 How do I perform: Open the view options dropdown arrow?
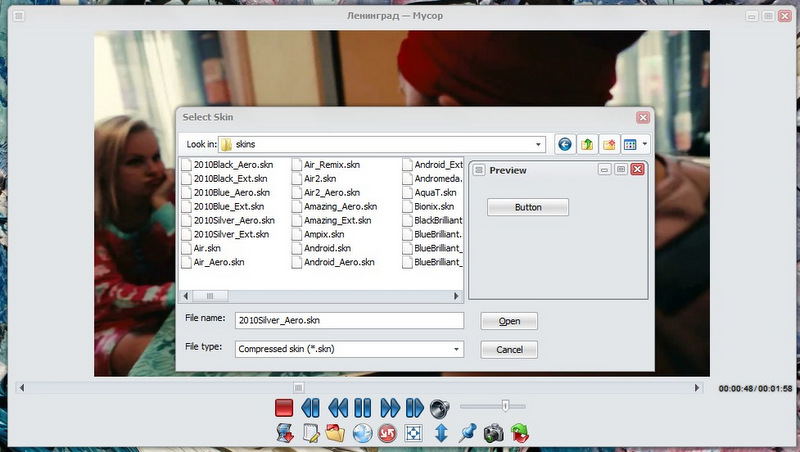tap(645, 144)
